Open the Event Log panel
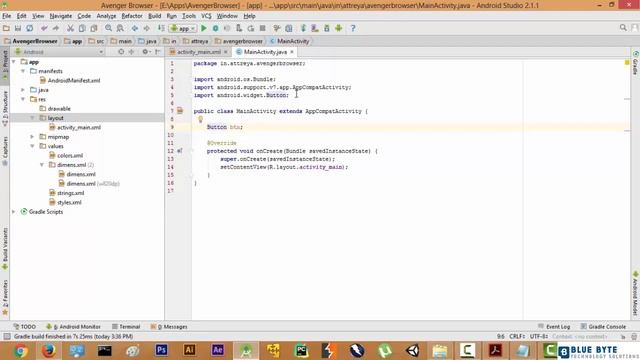 coord(554,327)
